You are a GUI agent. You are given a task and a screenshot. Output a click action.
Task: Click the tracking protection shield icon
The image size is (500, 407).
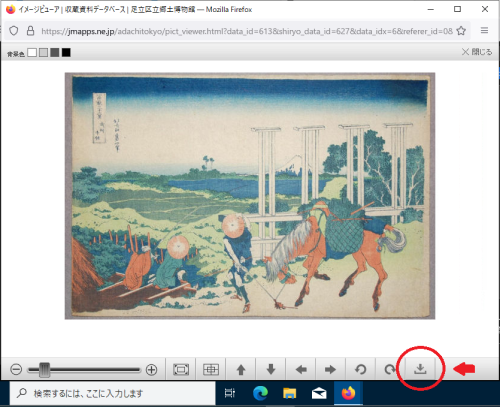tap(14, 31)
